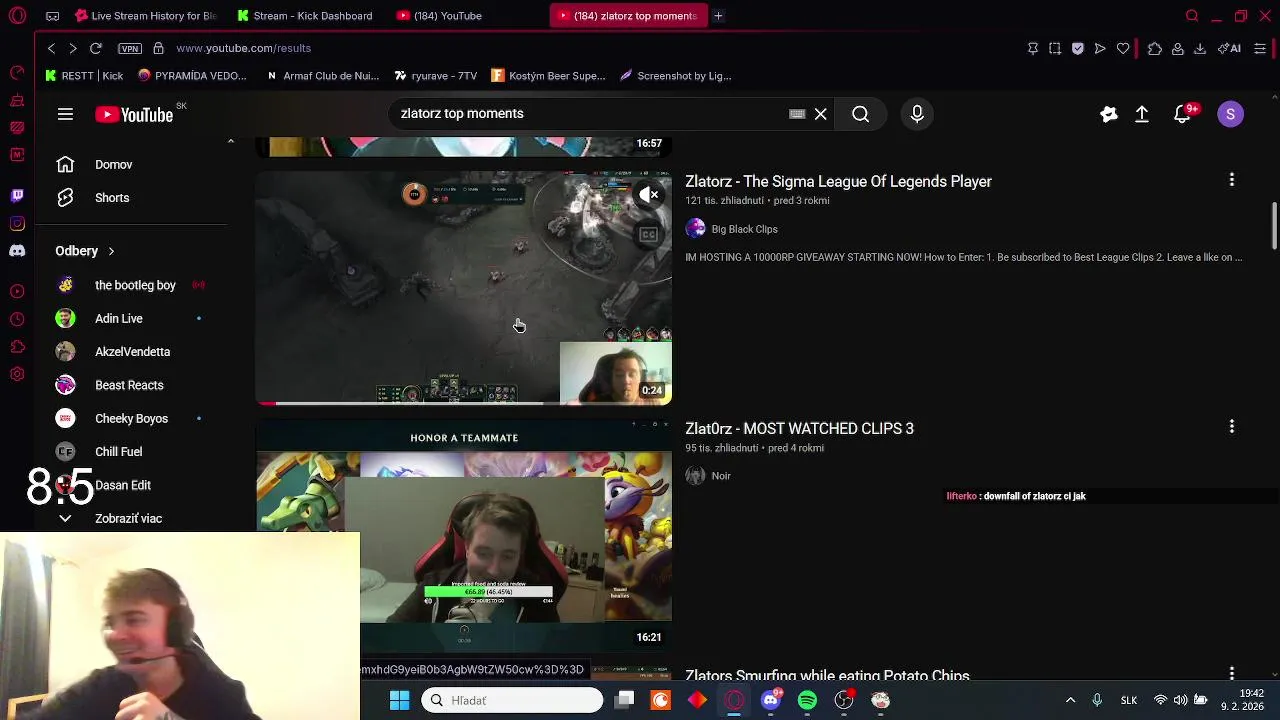Open the ryurave - 7TV bookmark
This screenshot has height=720, width=1280.
(x=435, y=76)
